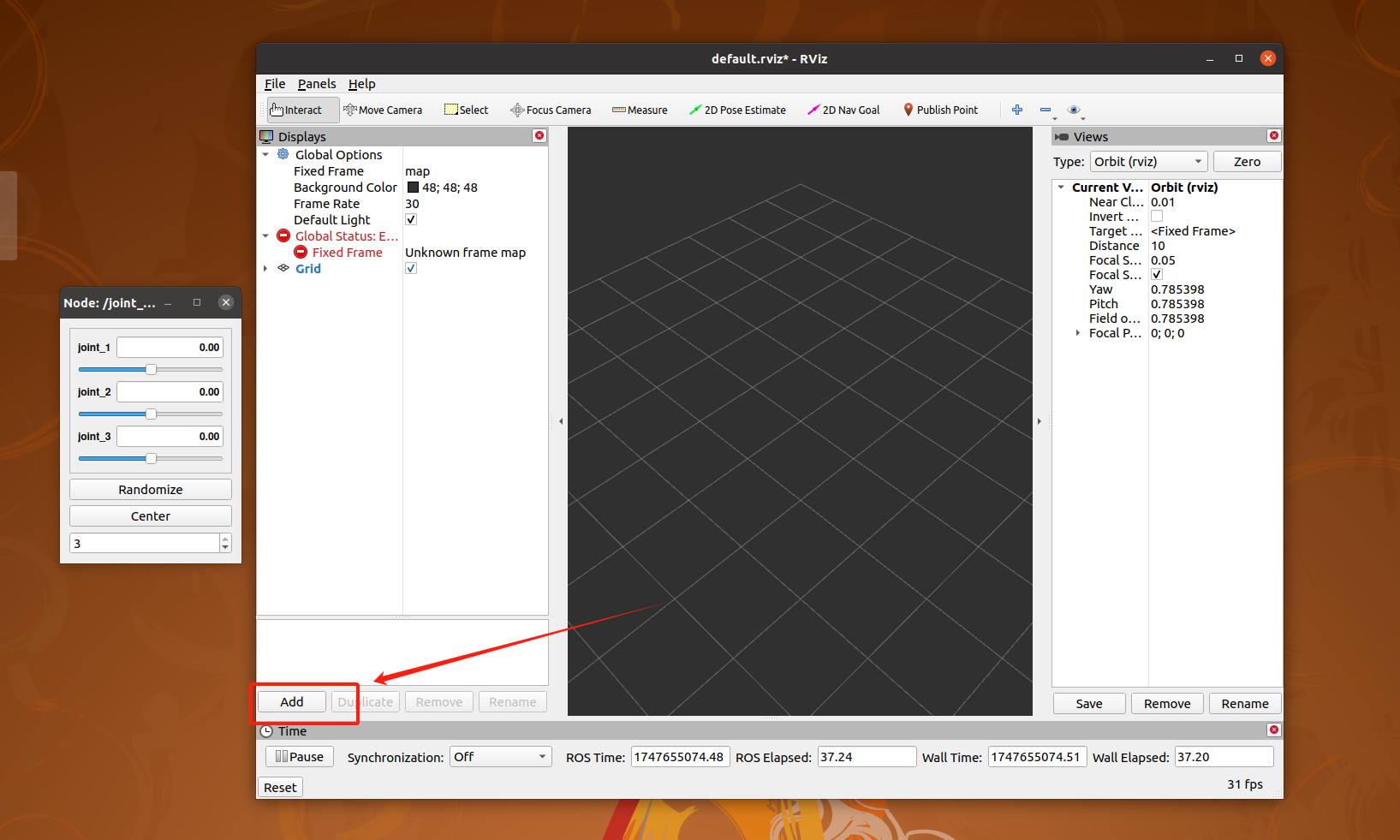Open the eye view options icon

(x=1074, y=110)
